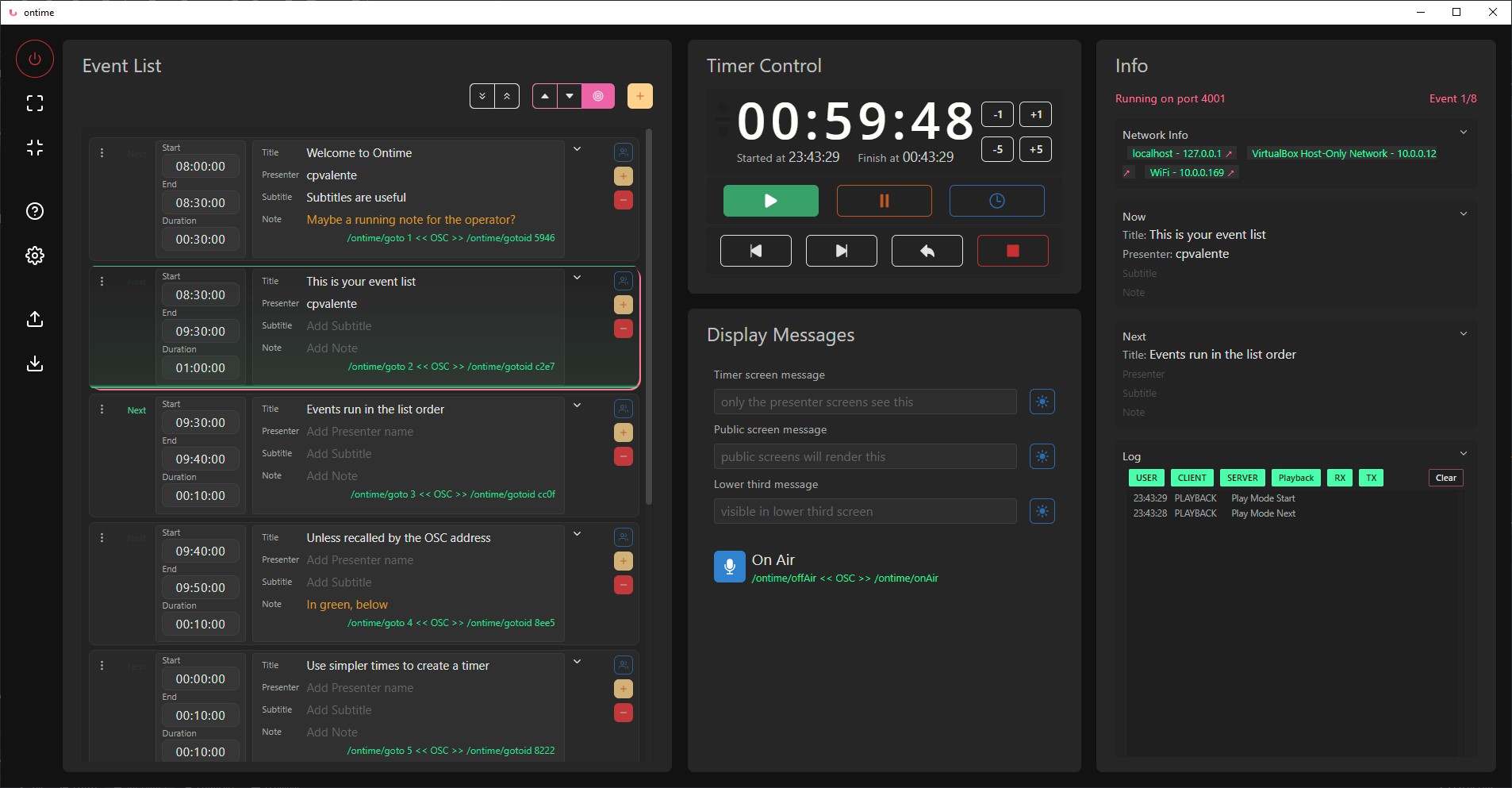Collapse the Now section chevron
Image resolution: width=1512 pixels, height=788 pixels.
click(1464, 214)
